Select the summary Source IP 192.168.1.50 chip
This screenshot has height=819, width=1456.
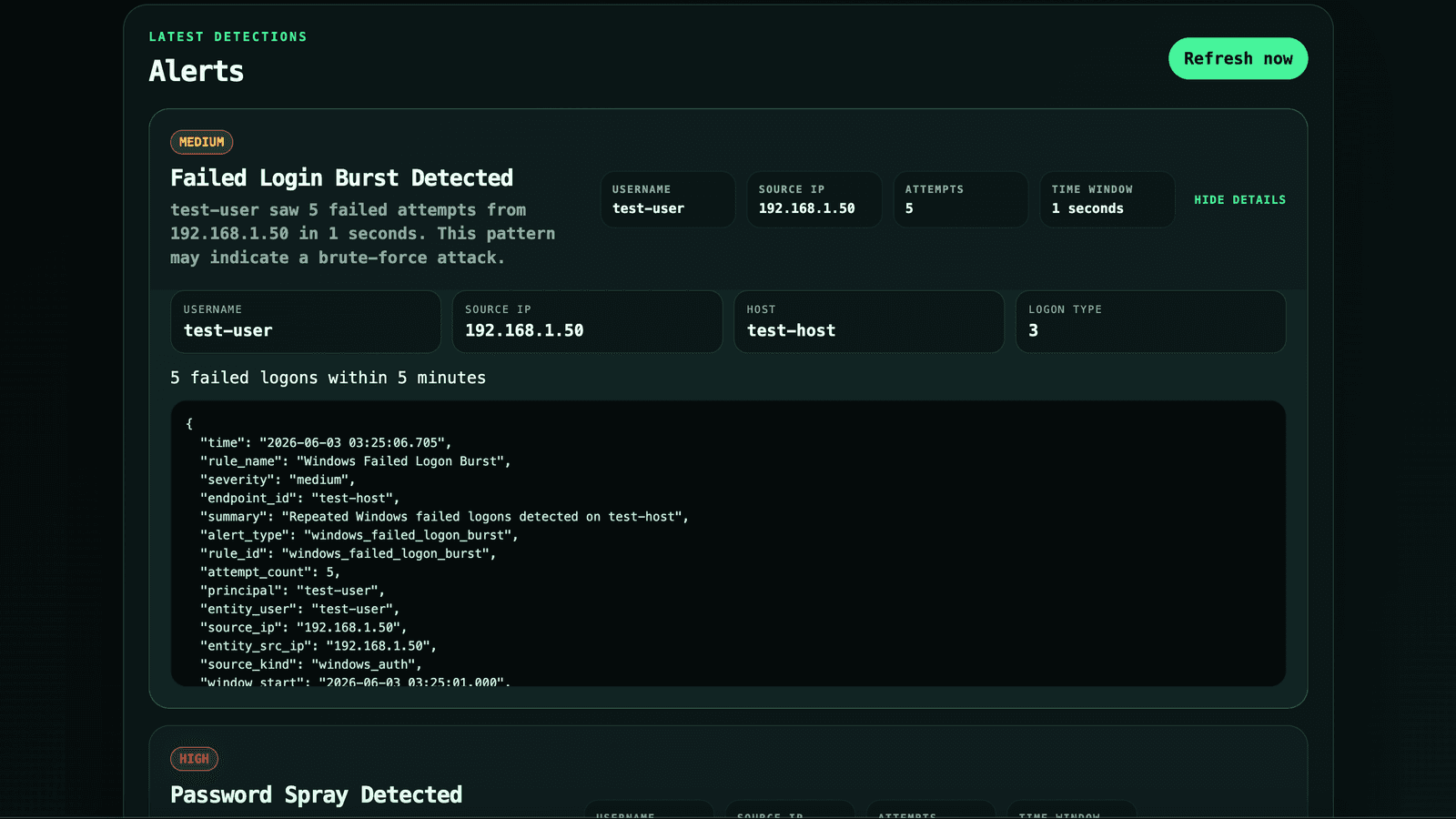coord(814,199)
